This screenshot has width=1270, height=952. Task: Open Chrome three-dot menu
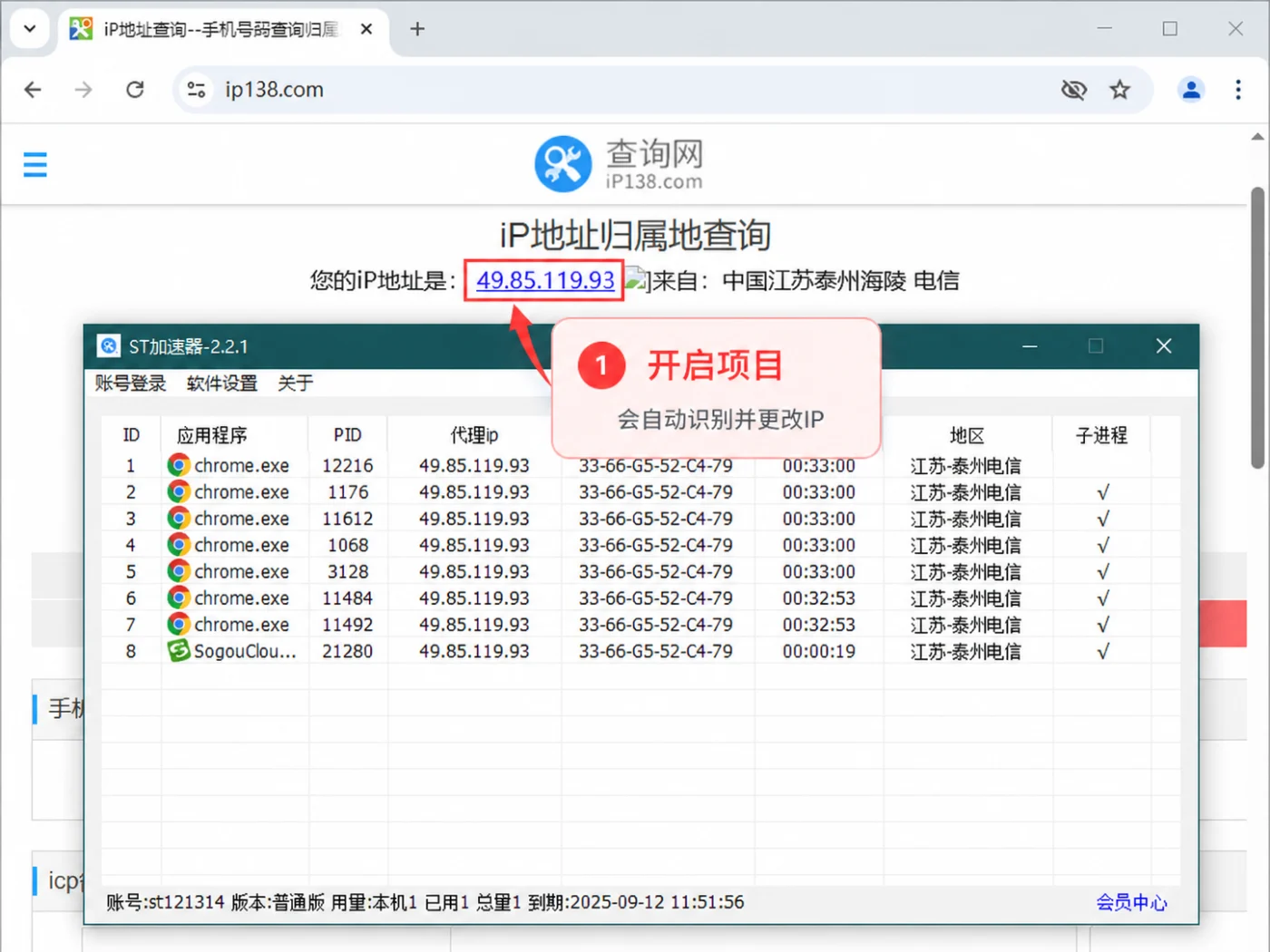coord(1238,90)
